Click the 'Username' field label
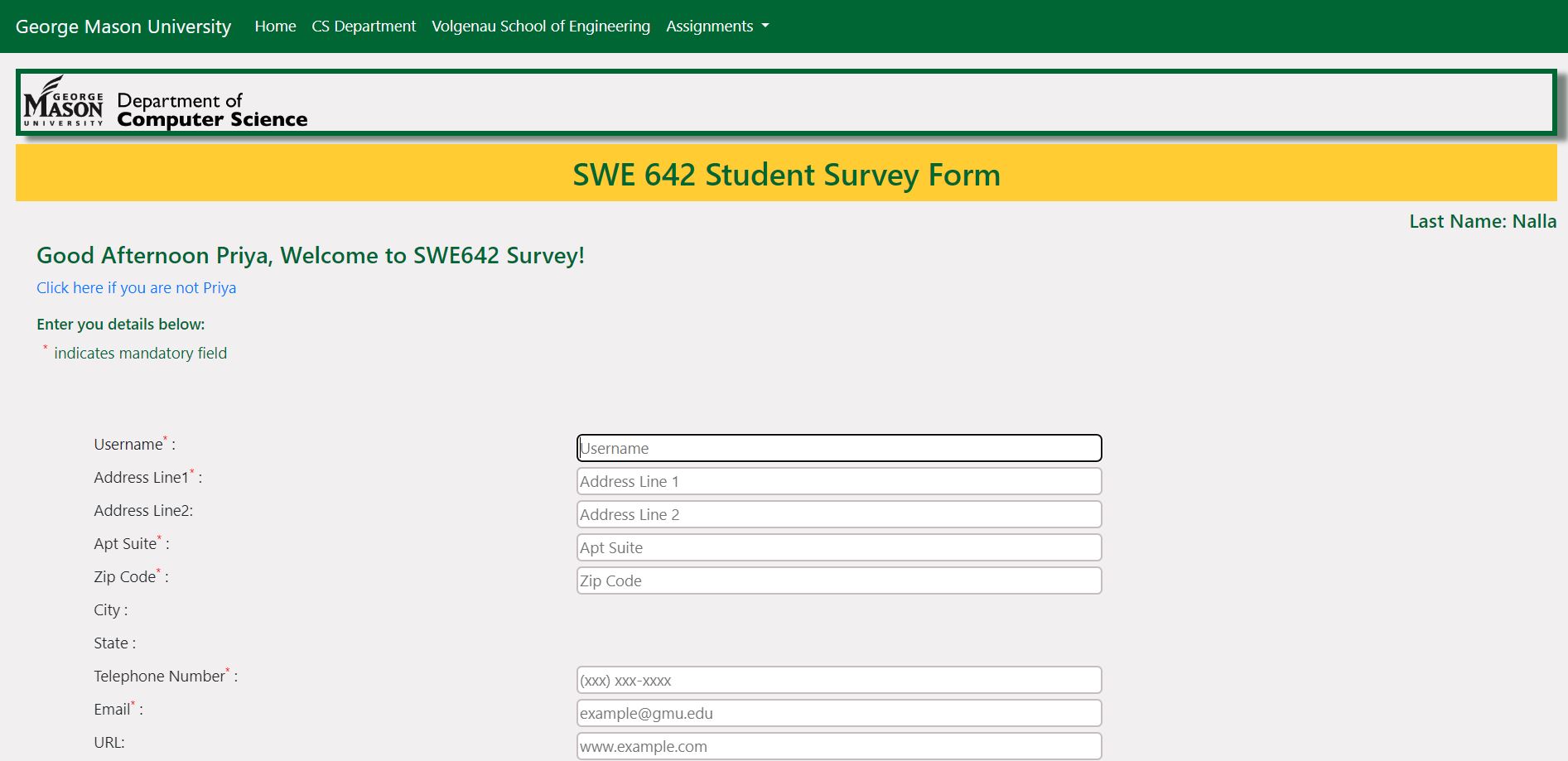The height and width of the screenshot is (761, 1568). click(134, 444)
